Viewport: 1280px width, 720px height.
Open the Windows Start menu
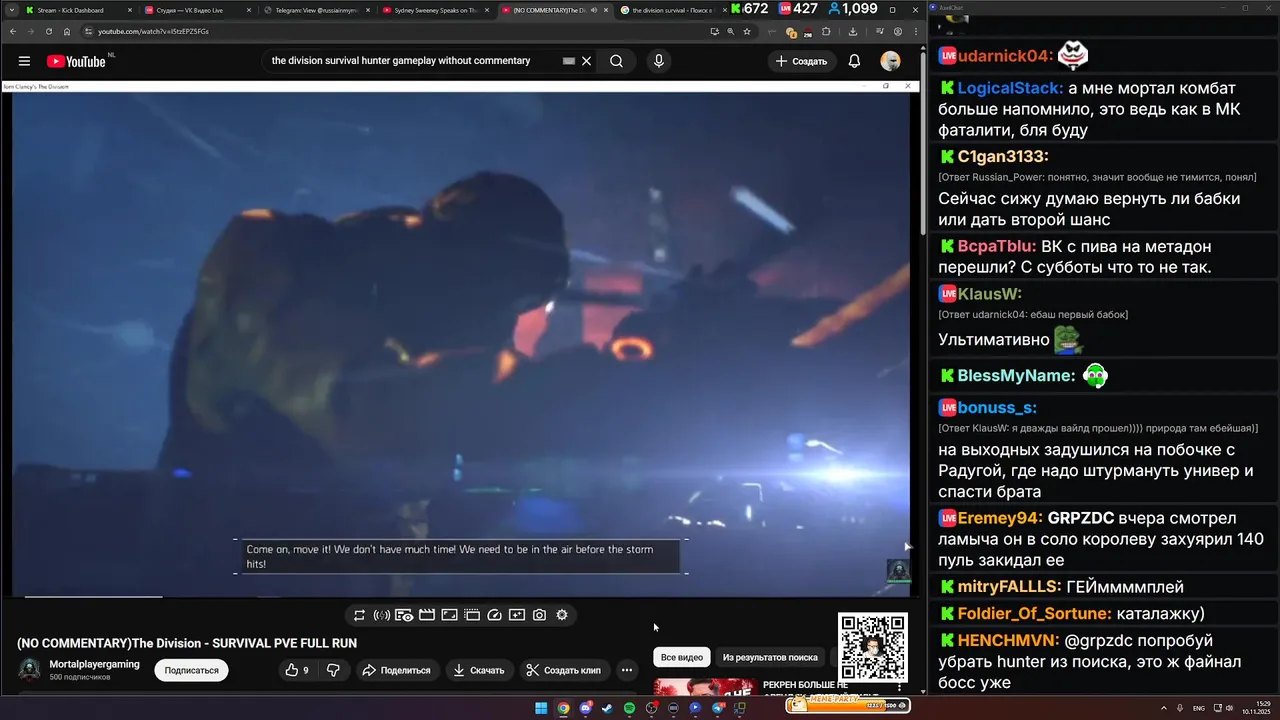tap(541, 708)
